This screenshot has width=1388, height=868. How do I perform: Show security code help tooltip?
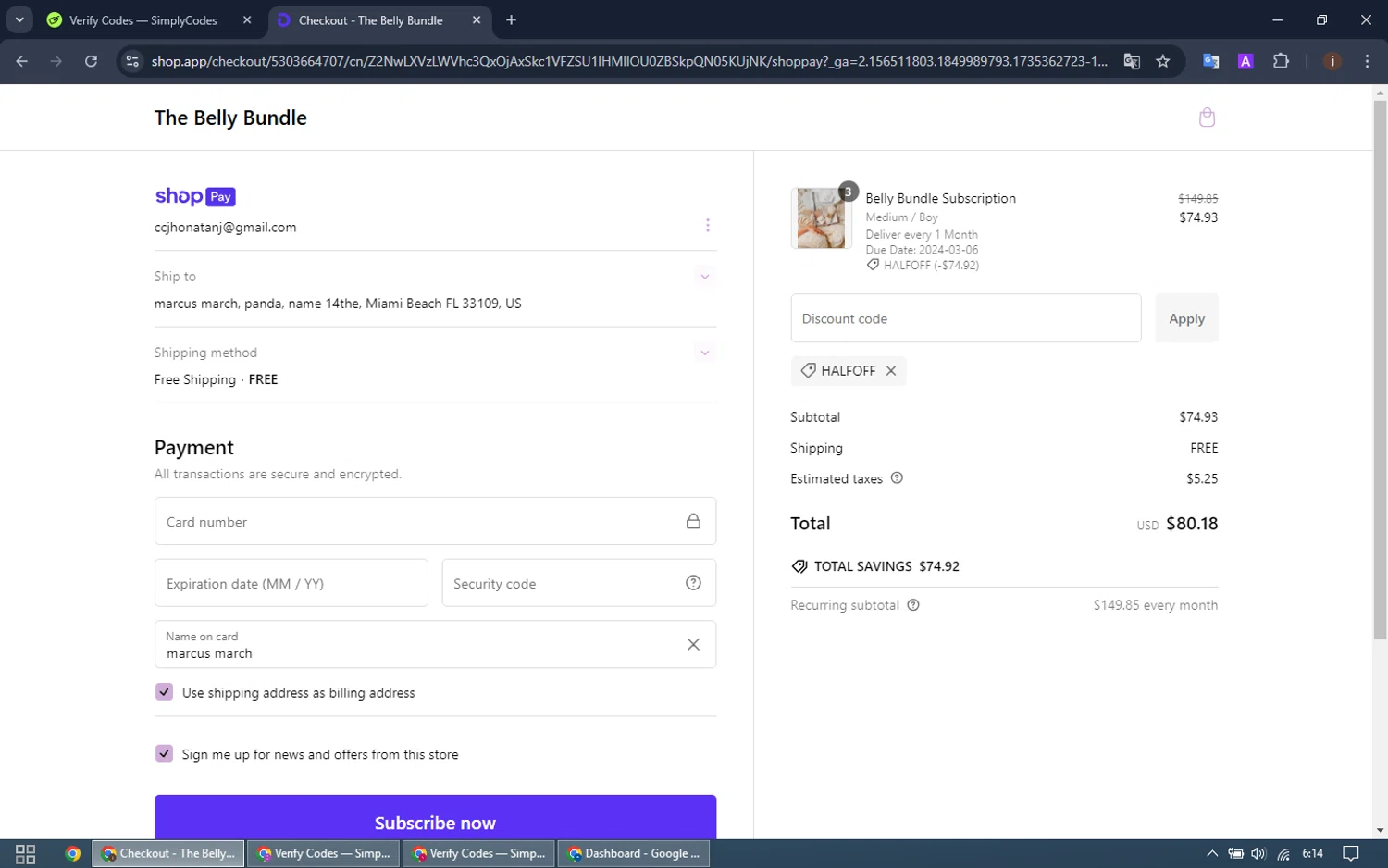point(693,583)
